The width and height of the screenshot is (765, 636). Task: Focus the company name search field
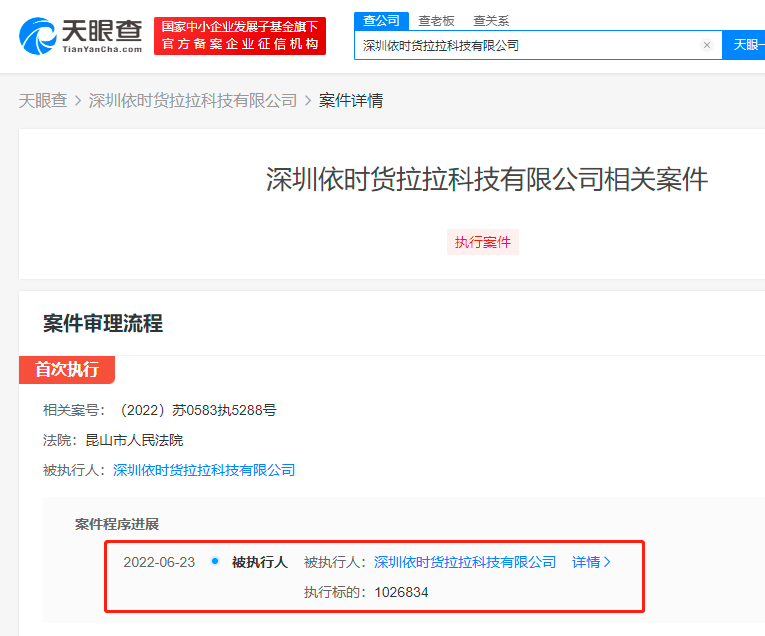coord(528,45)
